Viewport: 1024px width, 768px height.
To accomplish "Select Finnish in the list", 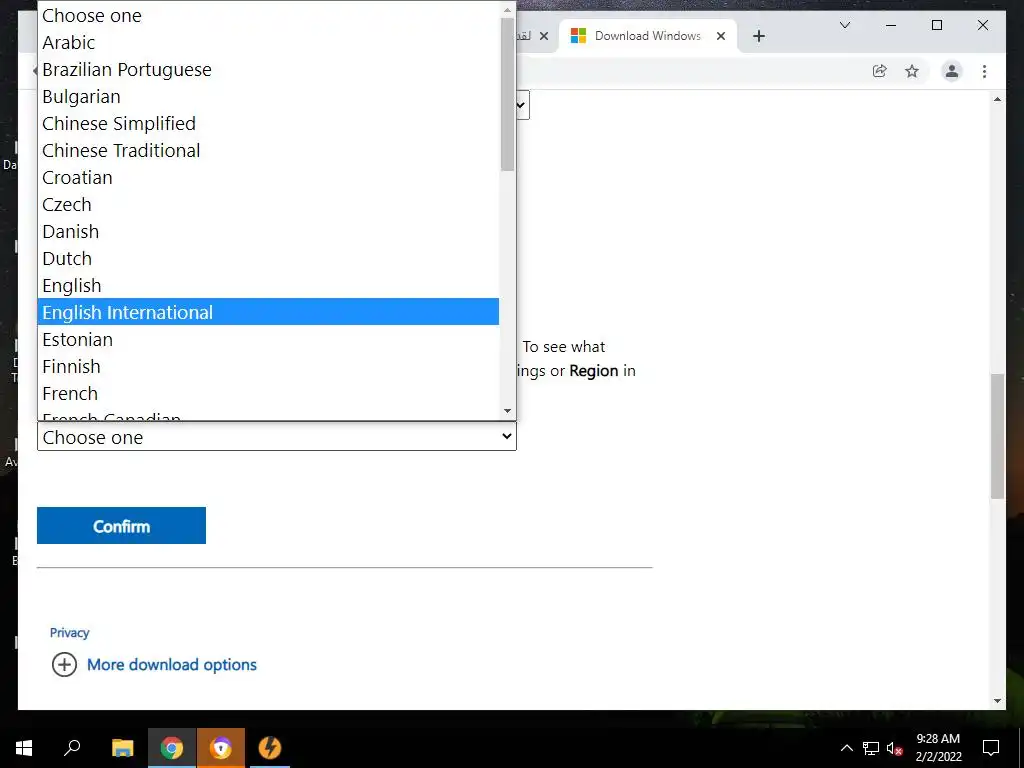I will [268, 366].
